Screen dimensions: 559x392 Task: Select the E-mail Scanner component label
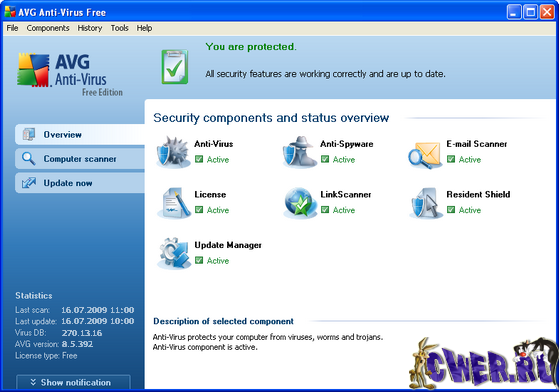(477, 144)
